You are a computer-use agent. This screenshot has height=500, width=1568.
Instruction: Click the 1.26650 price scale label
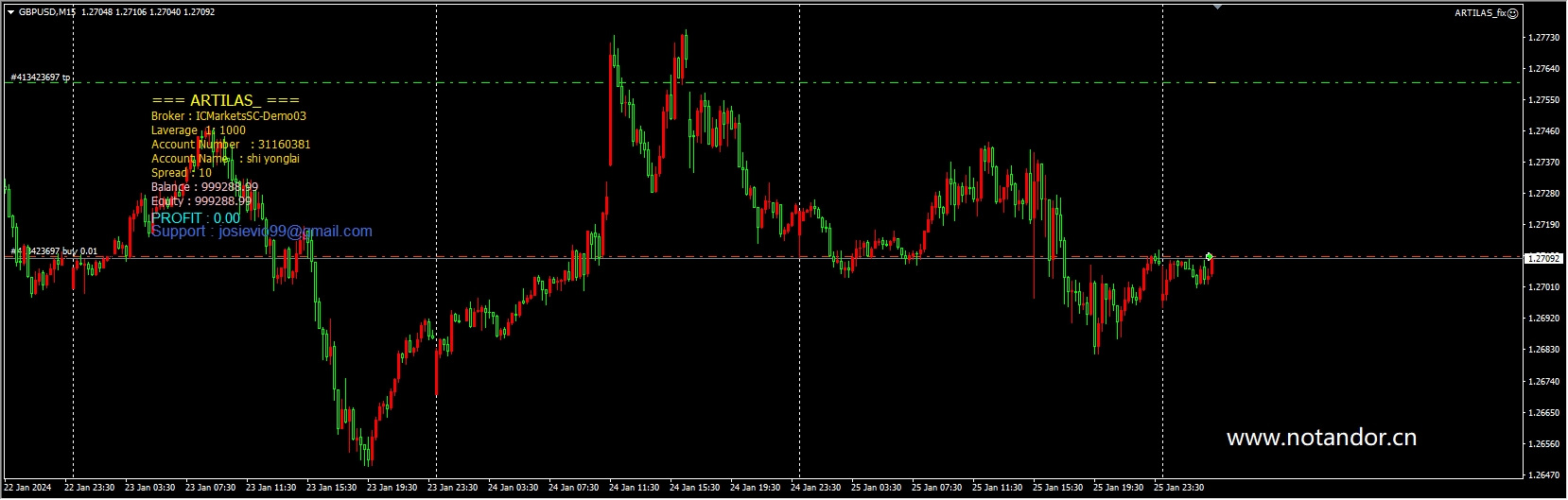click(x=1544, y=413)
